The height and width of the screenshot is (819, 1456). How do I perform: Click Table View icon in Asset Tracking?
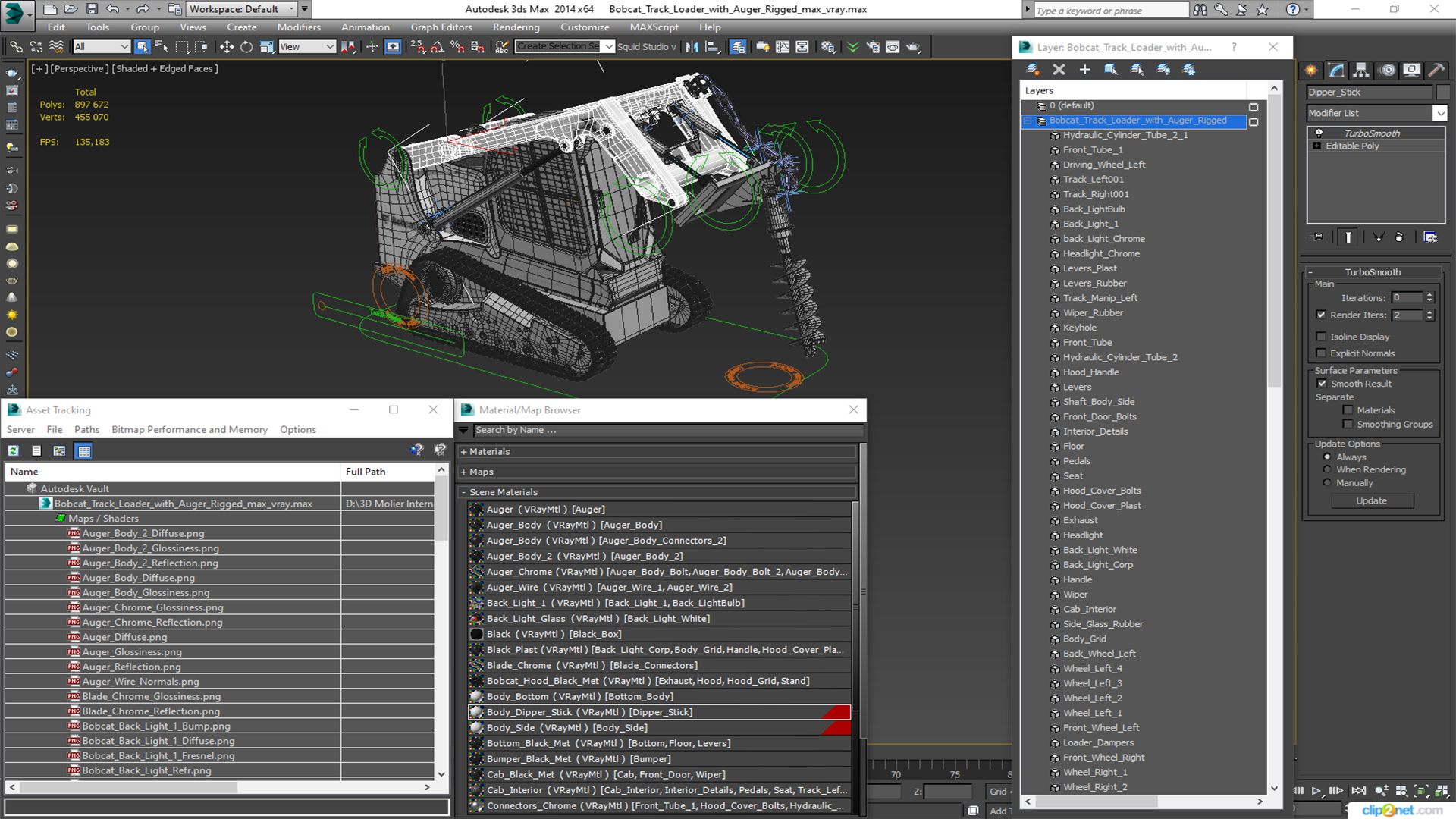click(x=84, y=450)
